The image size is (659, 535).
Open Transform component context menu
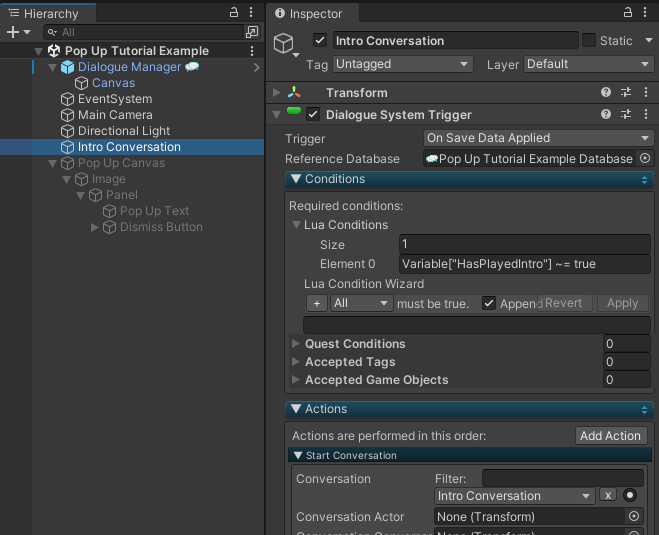click(x=646, y=92)
